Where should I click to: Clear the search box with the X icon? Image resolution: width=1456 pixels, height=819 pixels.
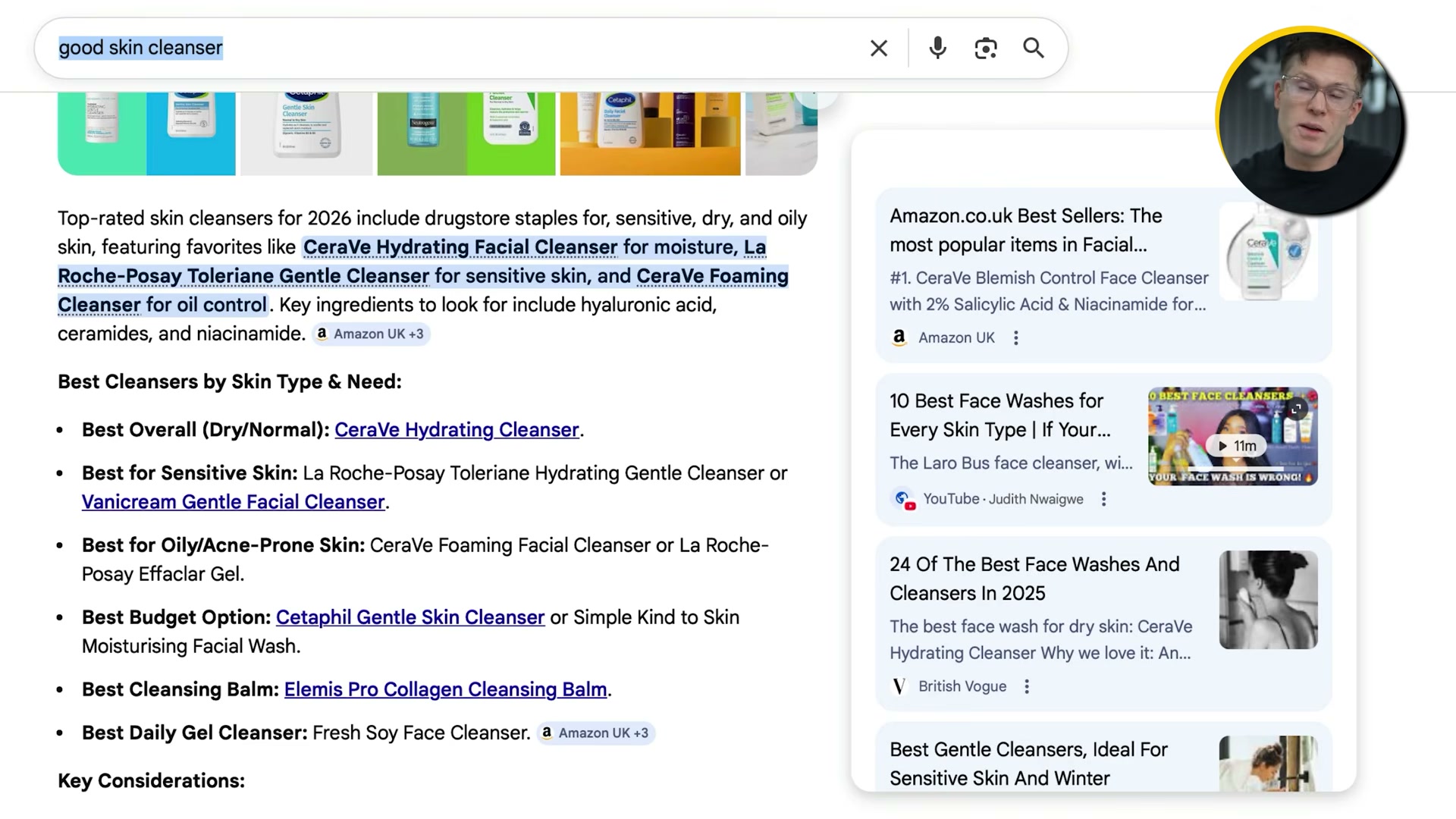click(x=879, y=49)
